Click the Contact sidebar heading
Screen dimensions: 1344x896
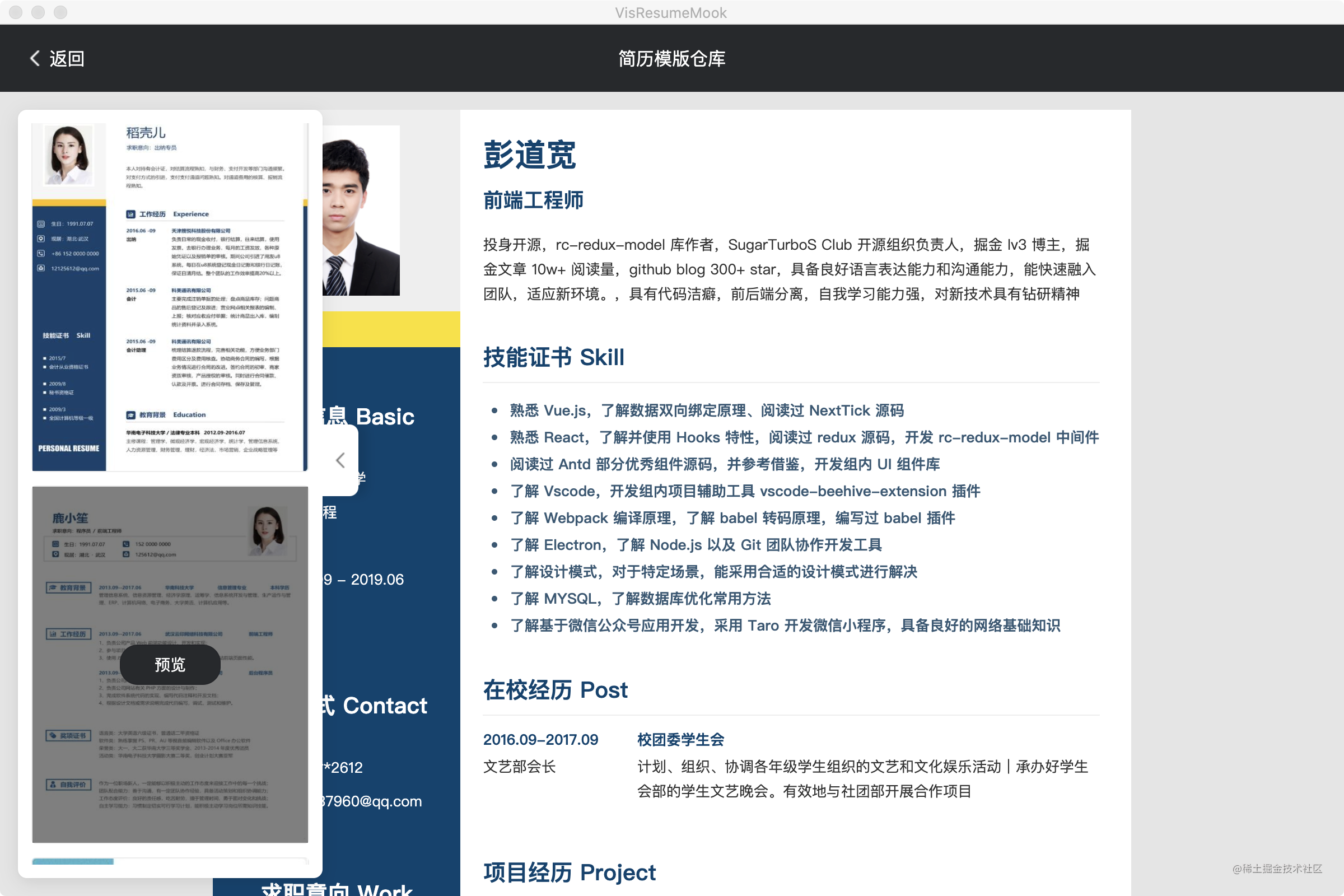pyautogui.click(x=384, y=706)
